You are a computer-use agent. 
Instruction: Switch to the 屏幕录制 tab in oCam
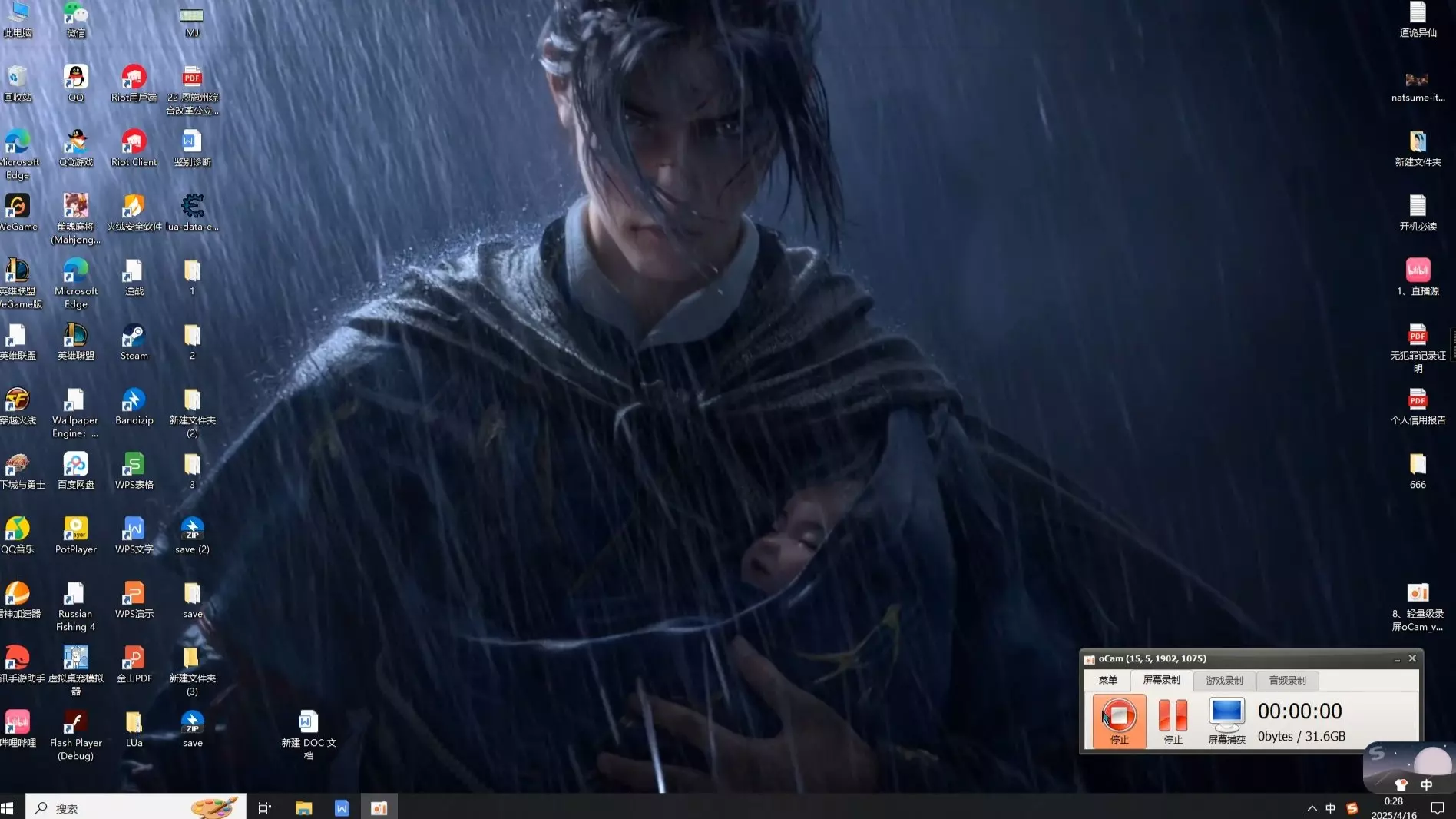pyautogui.click(x=1161, y=680)
